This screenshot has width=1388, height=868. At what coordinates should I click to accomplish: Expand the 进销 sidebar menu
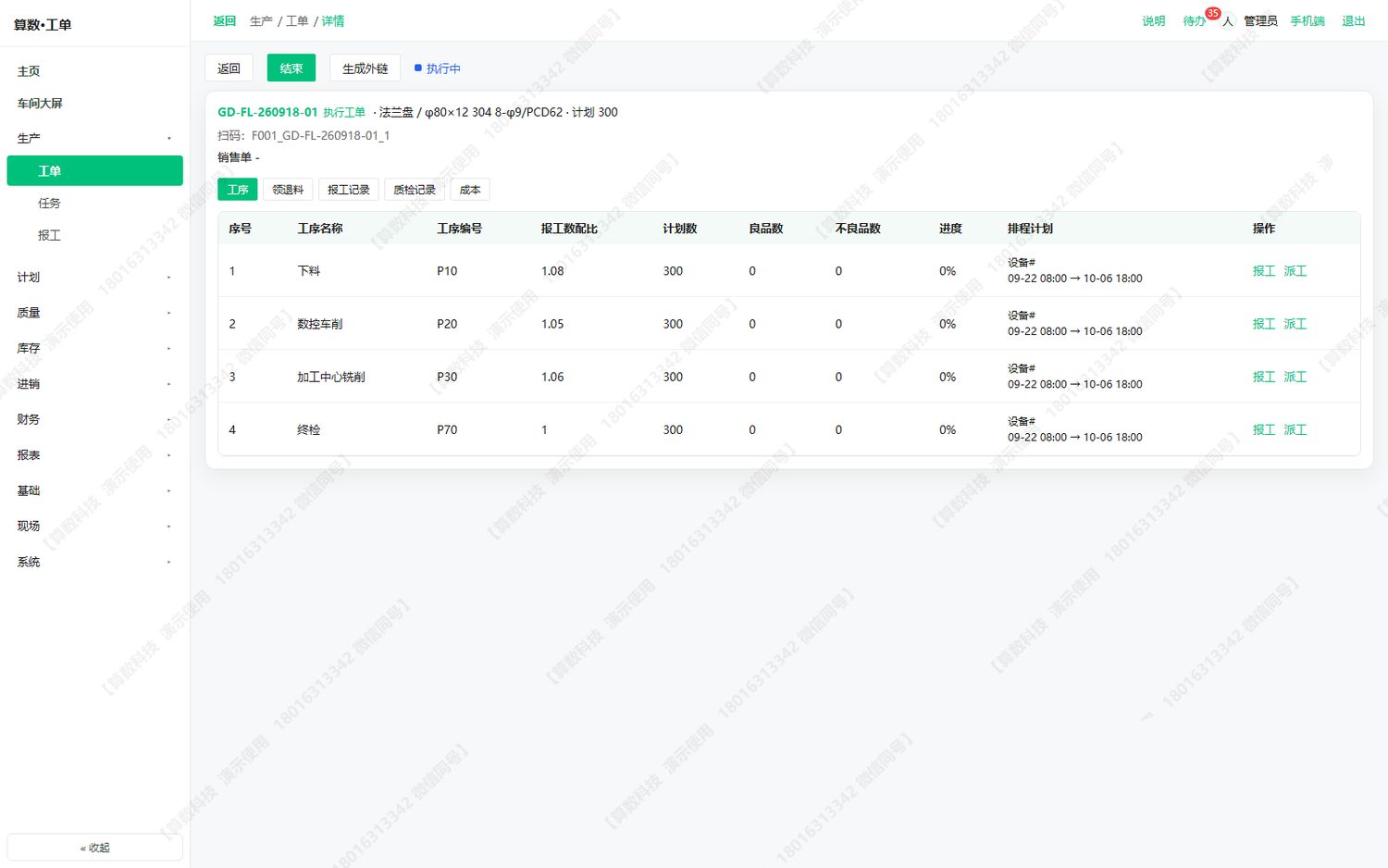[x=94, y=383]
